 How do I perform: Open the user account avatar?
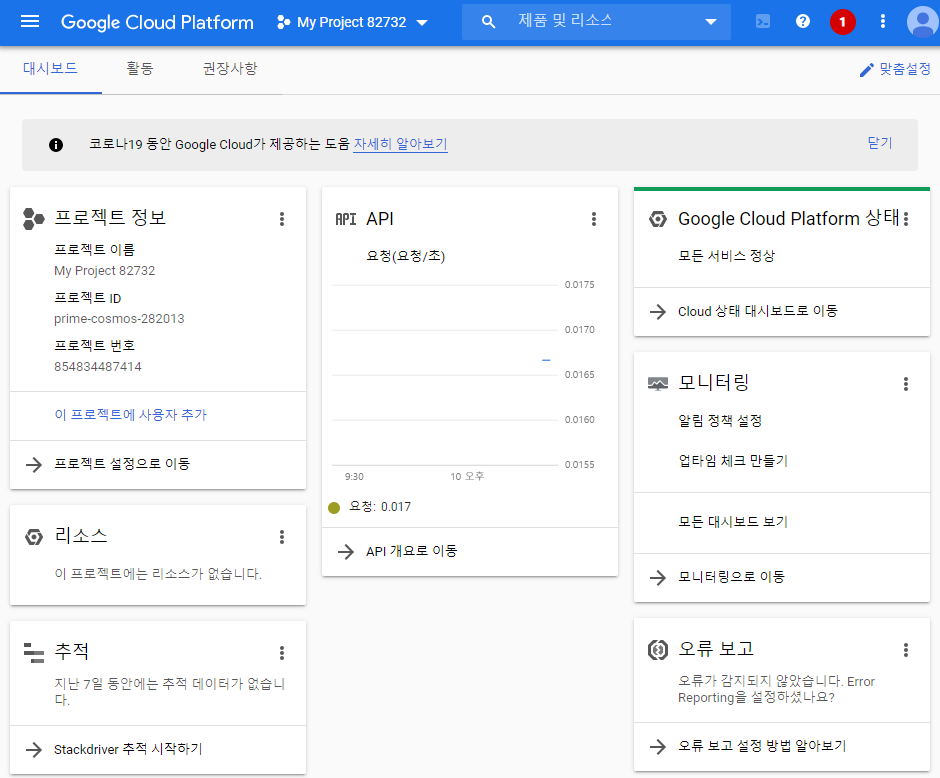tap(923, 22)
